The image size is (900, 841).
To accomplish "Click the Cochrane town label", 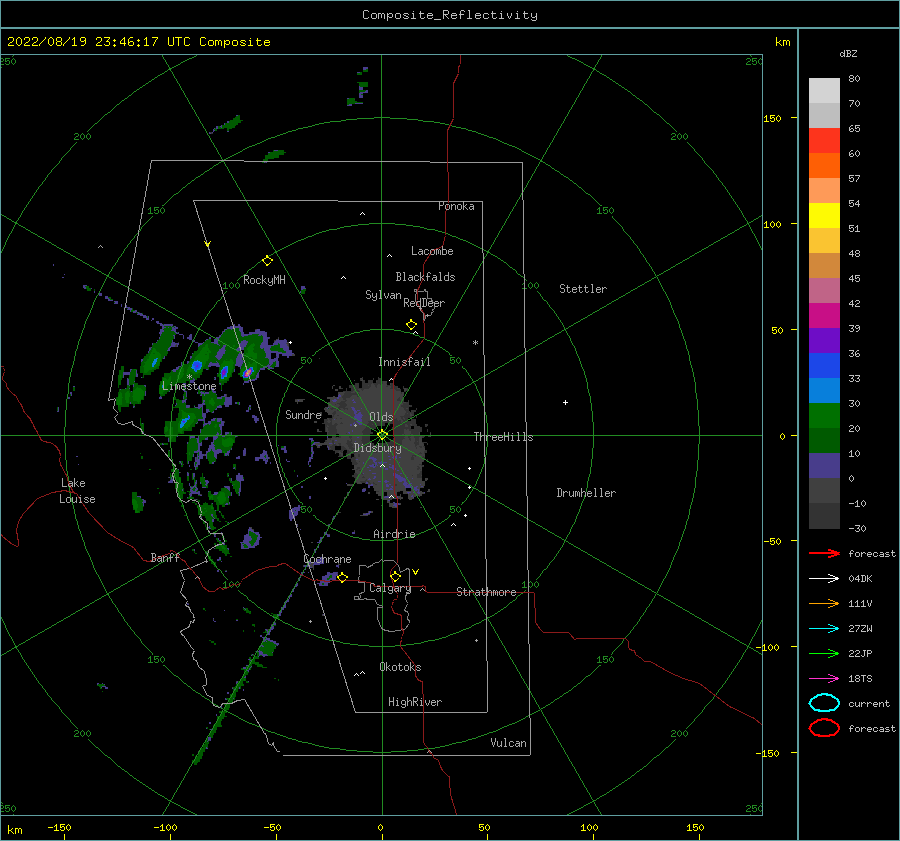I will (327, 559).
